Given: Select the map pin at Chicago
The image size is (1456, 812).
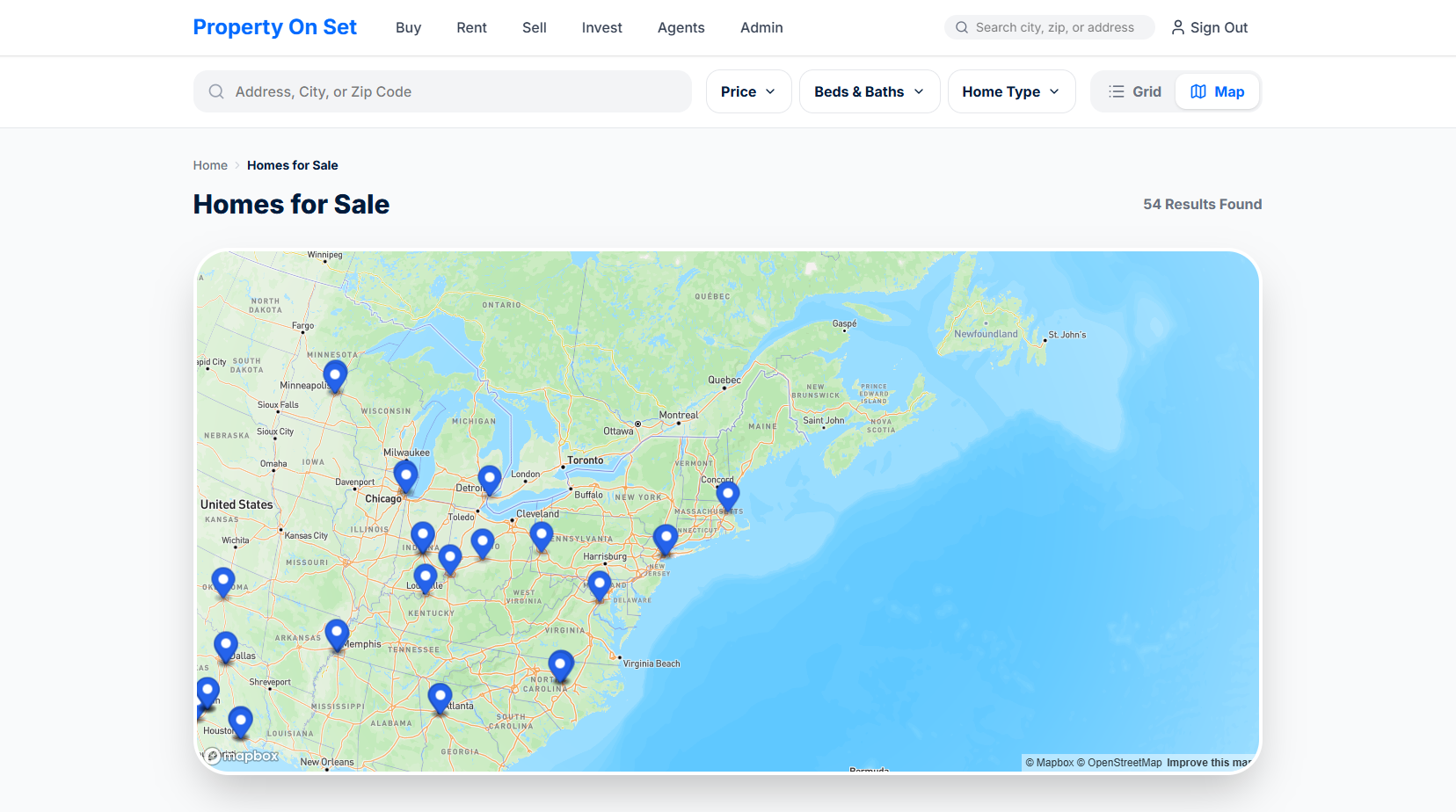Looking at the screenshot, I should point(405,476).
